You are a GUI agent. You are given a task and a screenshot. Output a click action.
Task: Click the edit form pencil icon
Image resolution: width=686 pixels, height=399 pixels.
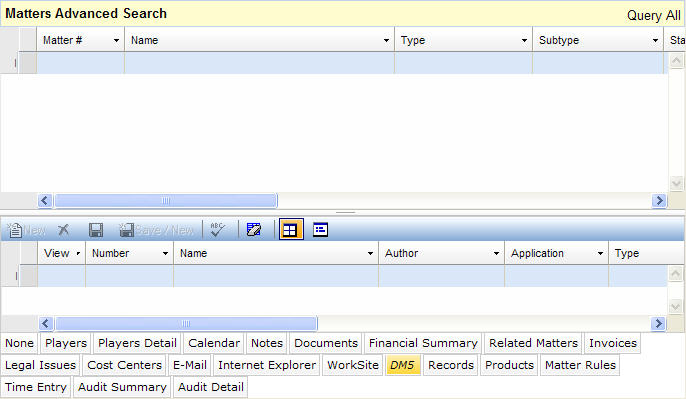click(x=254, y=230)
